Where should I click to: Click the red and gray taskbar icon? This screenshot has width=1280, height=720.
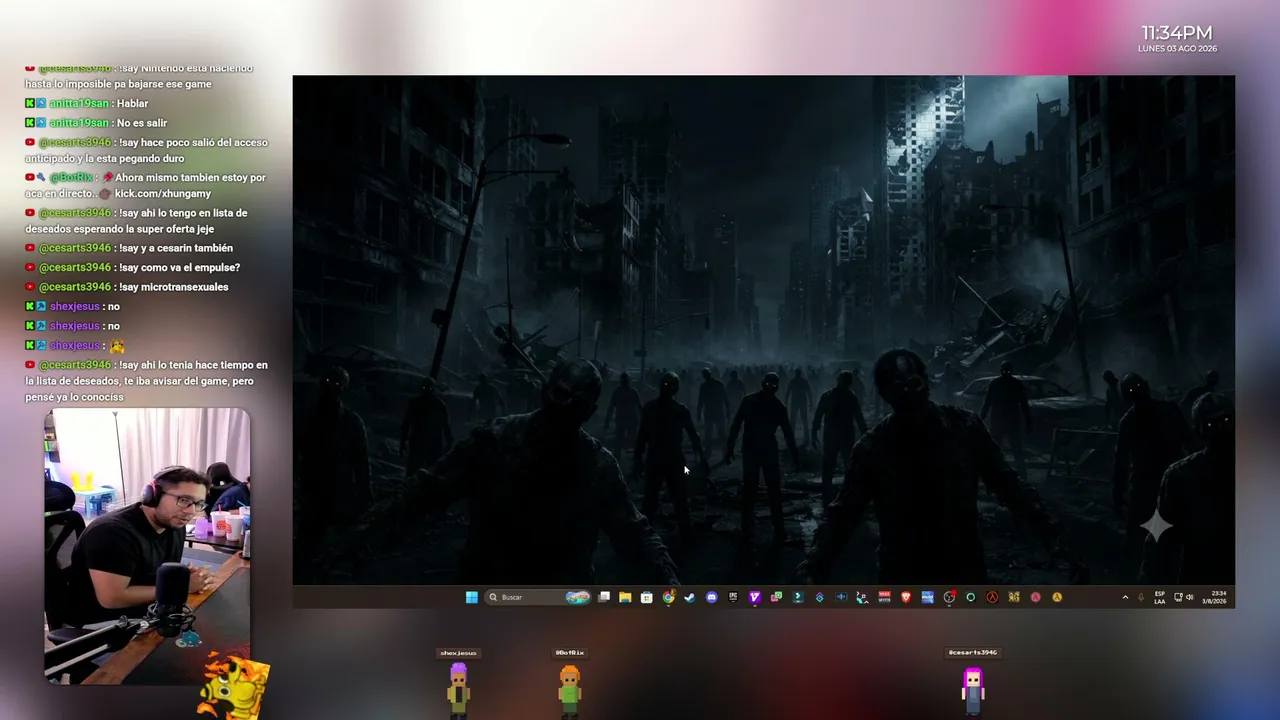point(884,597)
